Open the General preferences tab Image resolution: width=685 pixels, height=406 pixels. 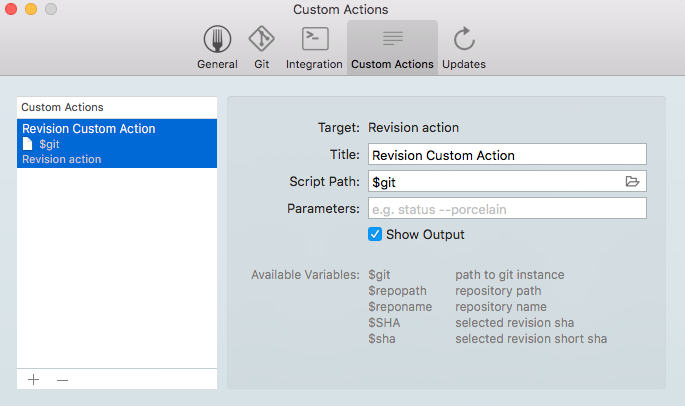click(217, 46)
